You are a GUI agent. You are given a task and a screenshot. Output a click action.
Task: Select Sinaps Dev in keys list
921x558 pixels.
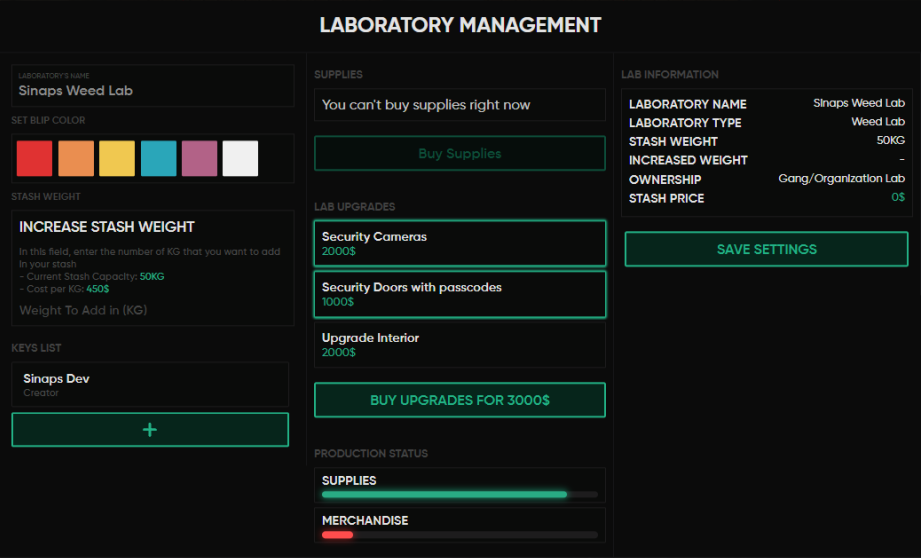(x=150, y=385)
